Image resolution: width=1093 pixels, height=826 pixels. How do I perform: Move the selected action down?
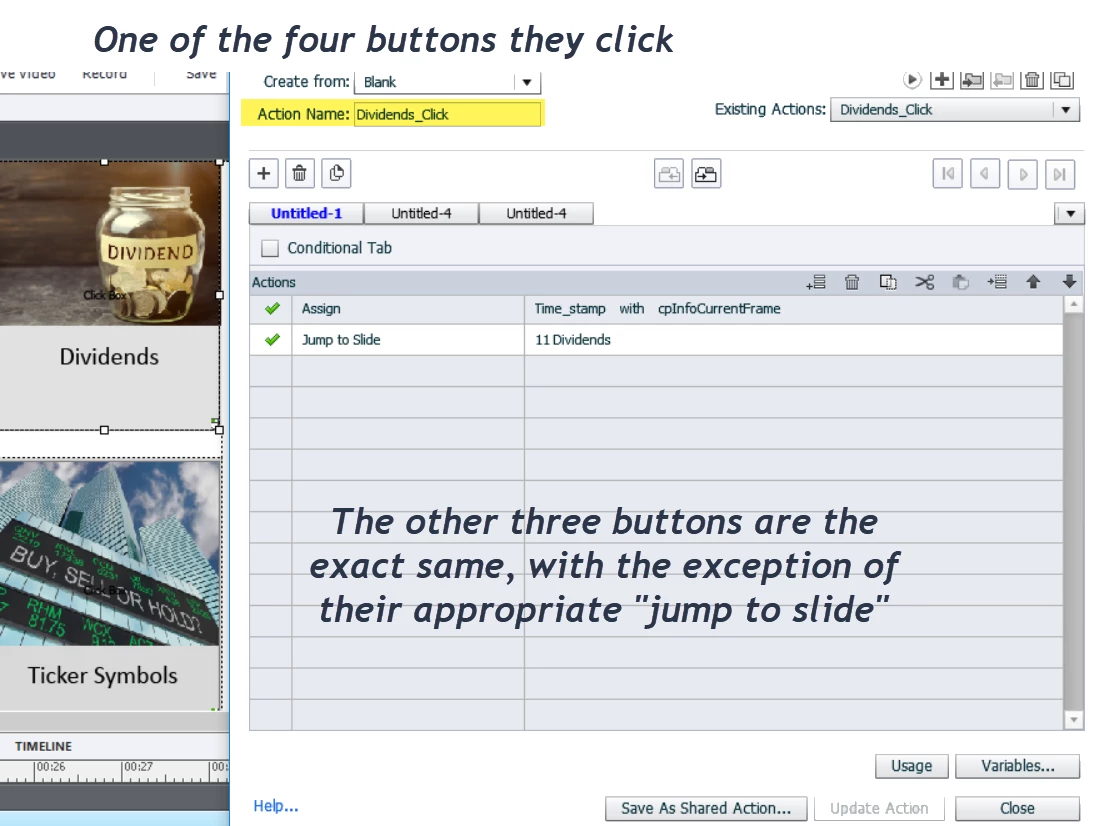(1069, 282)
